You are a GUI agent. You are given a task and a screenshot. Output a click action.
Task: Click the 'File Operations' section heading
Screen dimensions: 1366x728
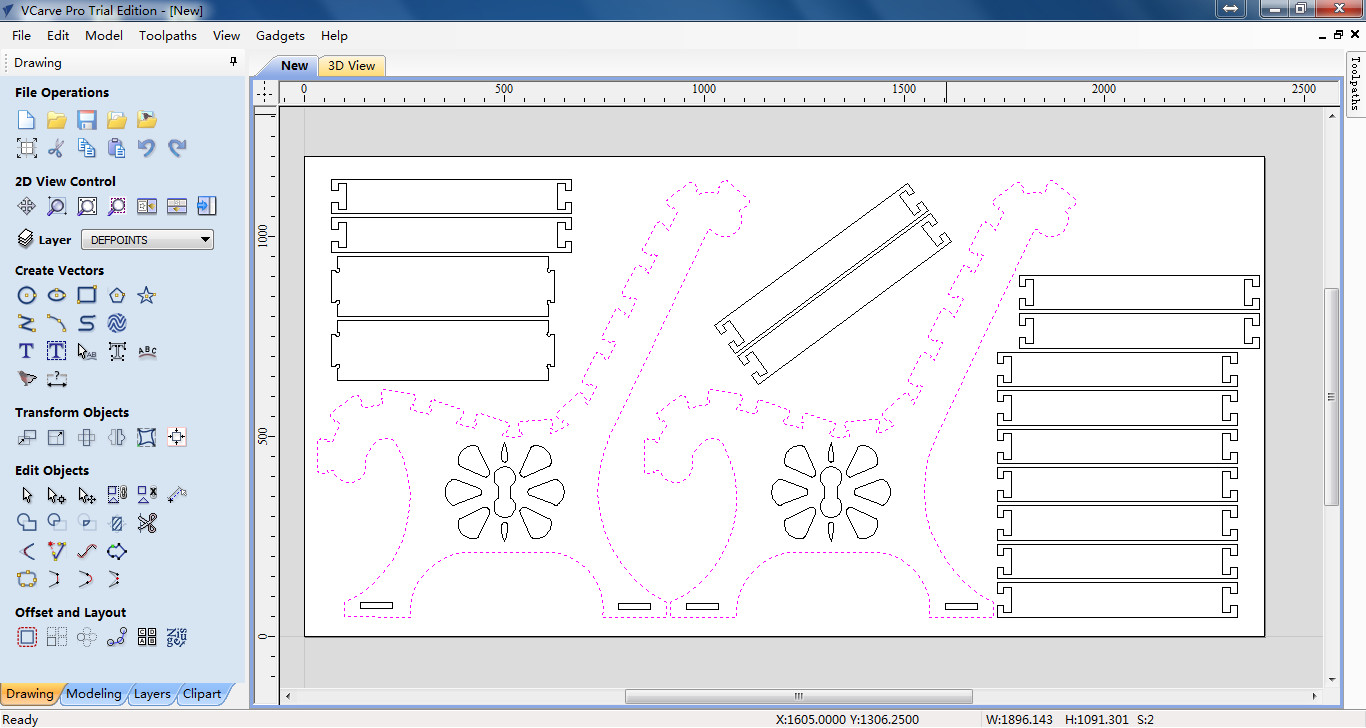[x=62, y=92]
